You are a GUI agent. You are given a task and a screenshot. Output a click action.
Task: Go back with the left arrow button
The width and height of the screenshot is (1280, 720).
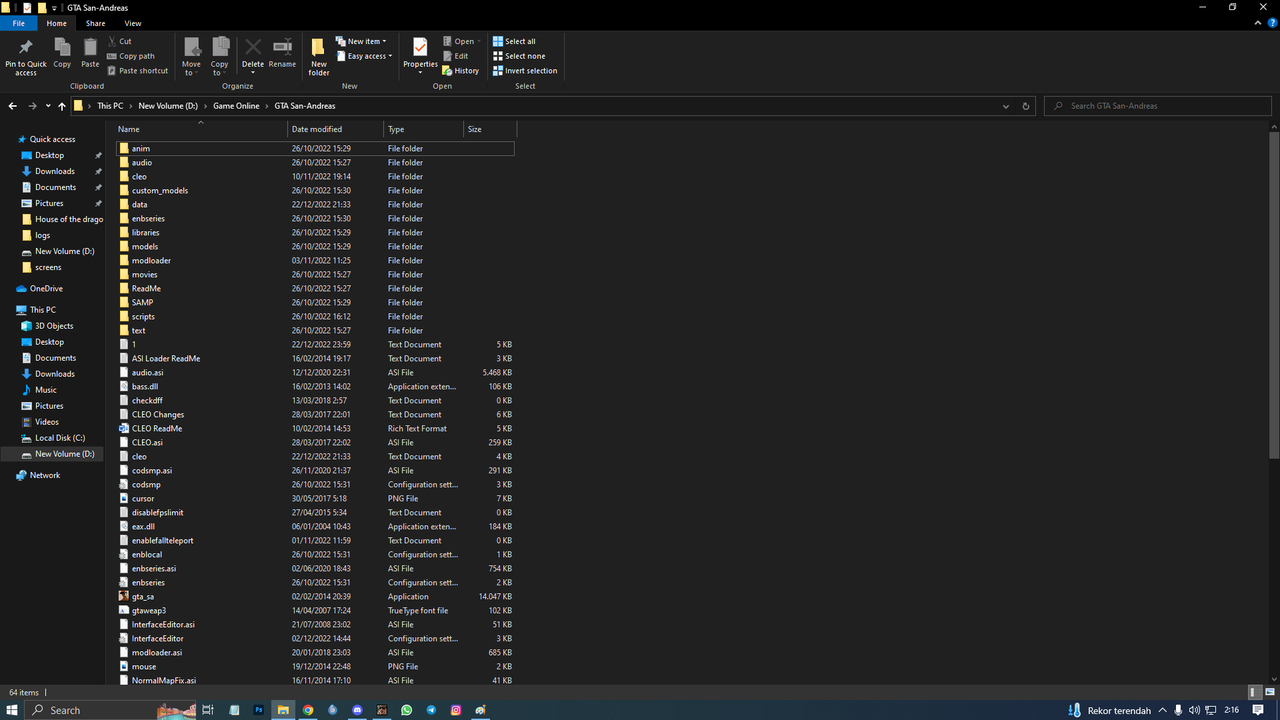point(12,106)
